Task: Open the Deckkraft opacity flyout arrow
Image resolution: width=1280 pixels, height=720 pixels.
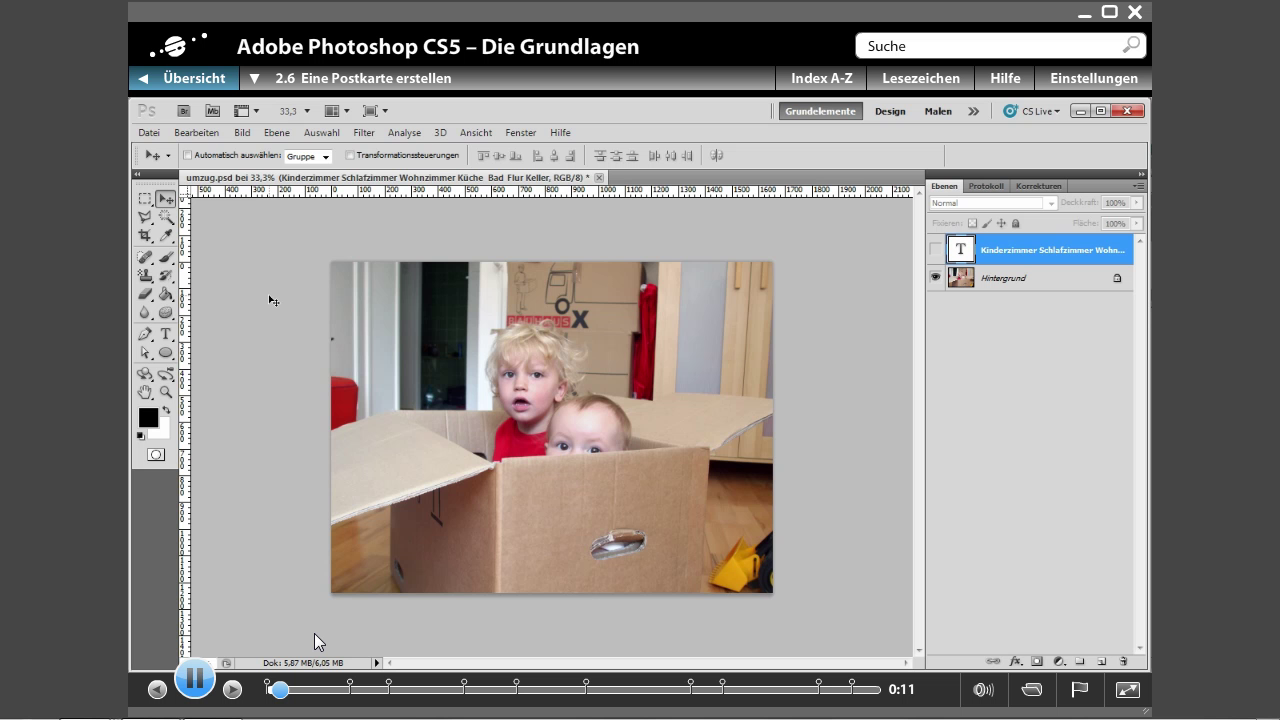Action: 1137,203
